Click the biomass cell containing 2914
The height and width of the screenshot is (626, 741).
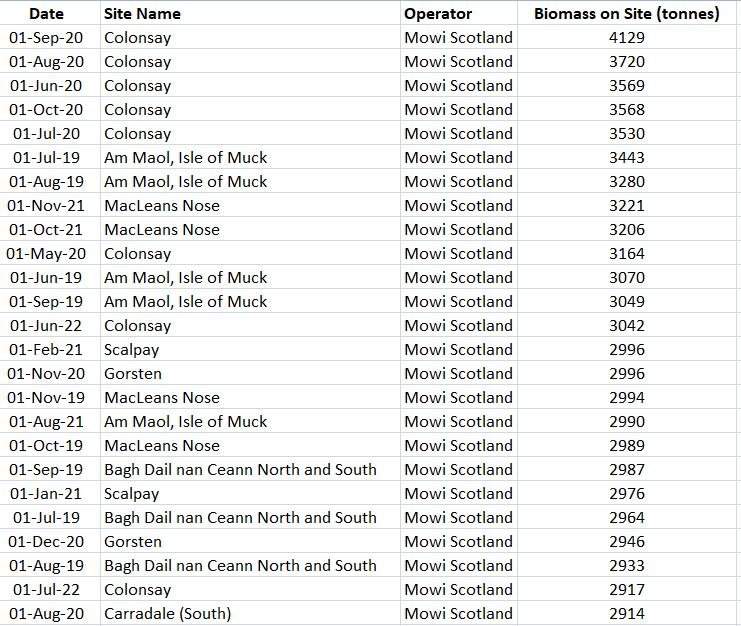(627, 614)
